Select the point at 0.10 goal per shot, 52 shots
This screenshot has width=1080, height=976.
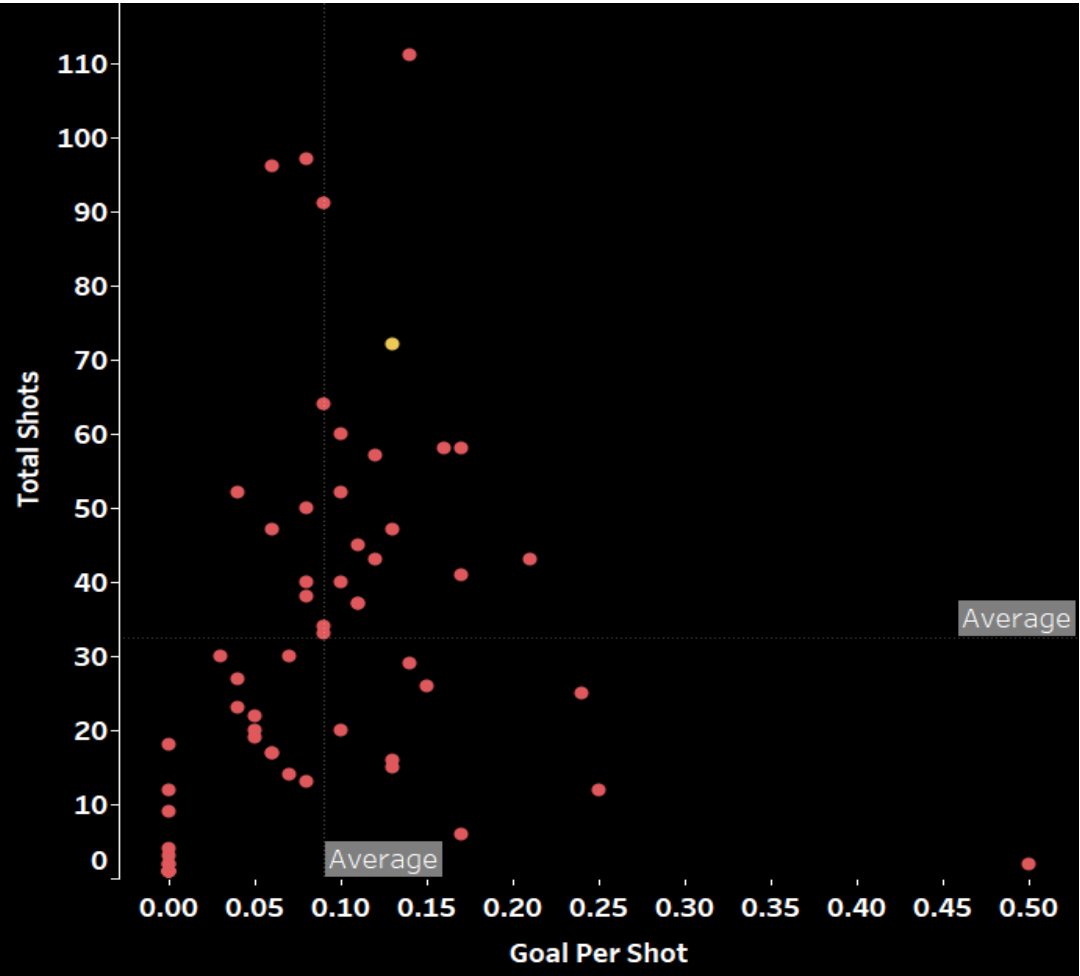pyautogui.click(x=340, y=492)
